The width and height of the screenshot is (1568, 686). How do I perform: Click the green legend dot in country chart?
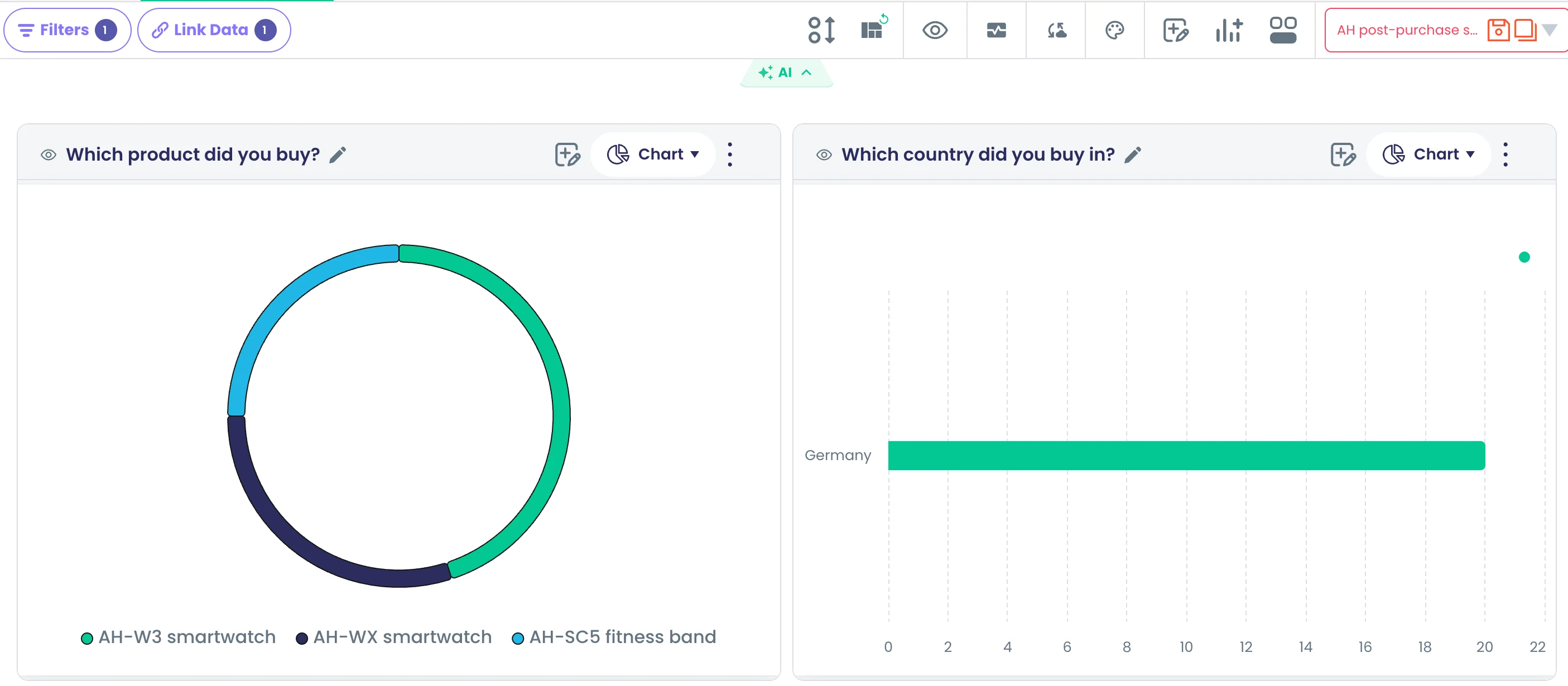point(1523,257)
